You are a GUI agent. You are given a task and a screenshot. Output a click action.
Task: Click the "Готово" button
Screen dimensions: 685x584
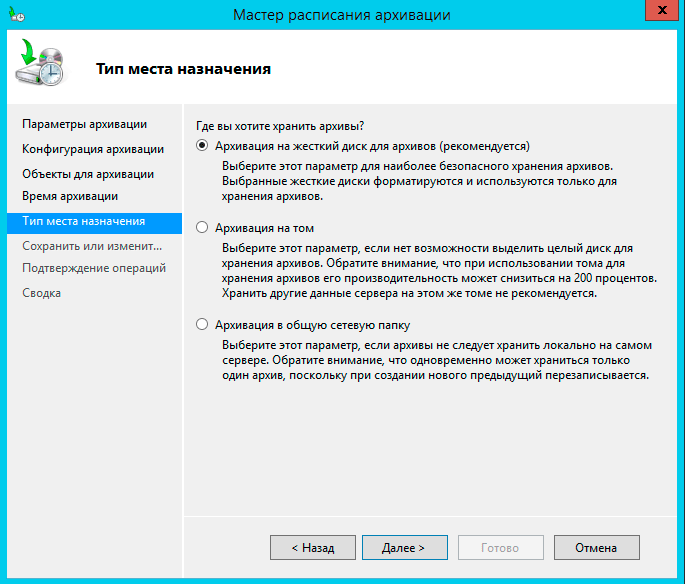[x=500, y=548]
